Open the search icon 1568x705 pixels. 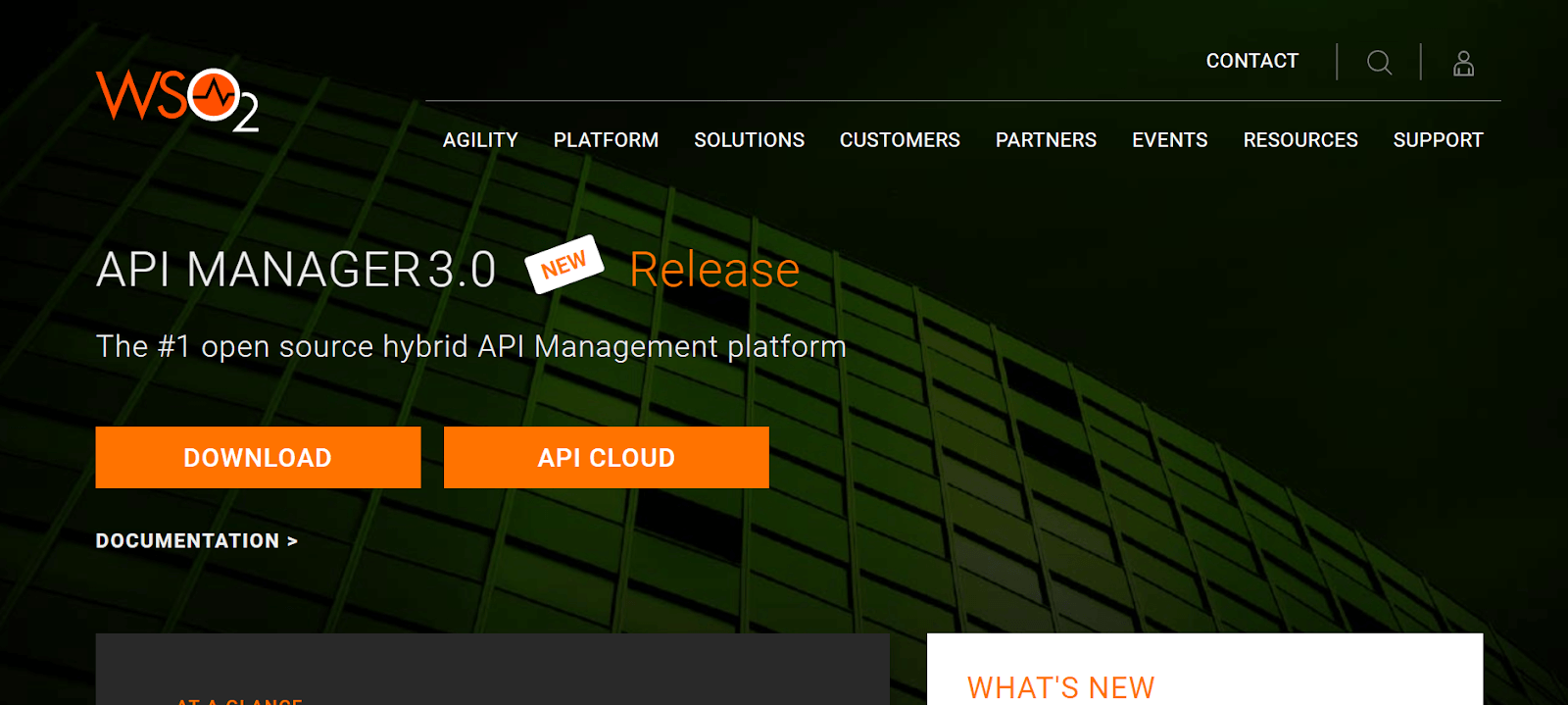[1379, 63]
